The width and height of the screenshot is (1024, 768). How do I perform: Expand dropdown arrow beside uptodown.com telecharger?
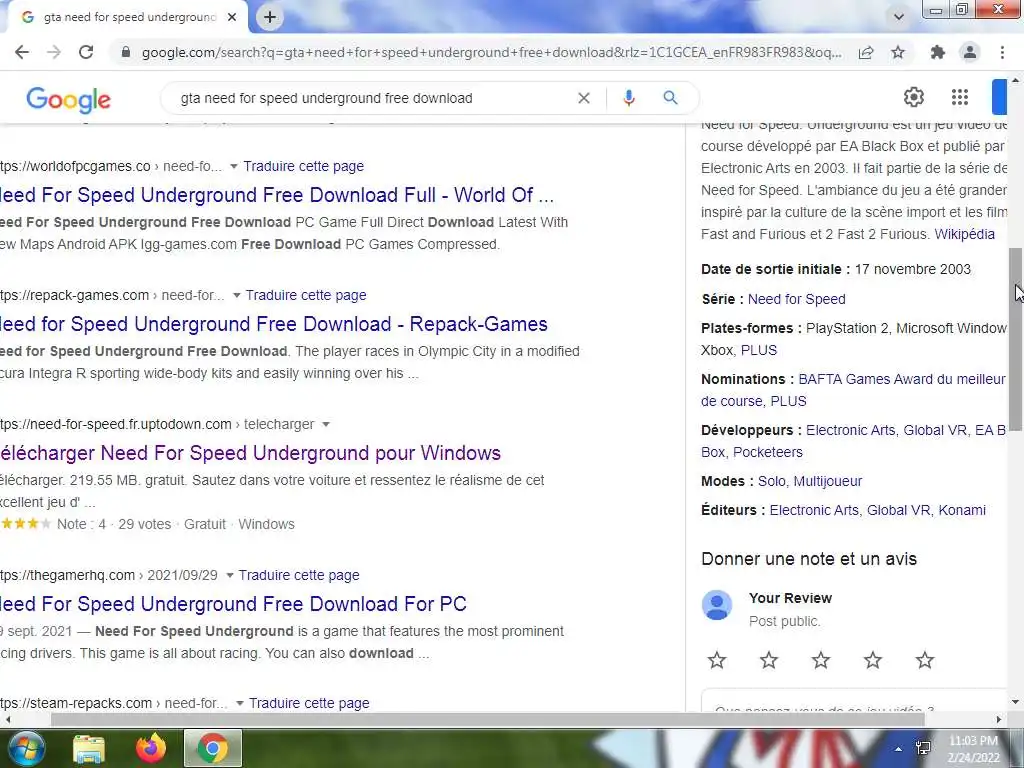click(x=325, y=424)
